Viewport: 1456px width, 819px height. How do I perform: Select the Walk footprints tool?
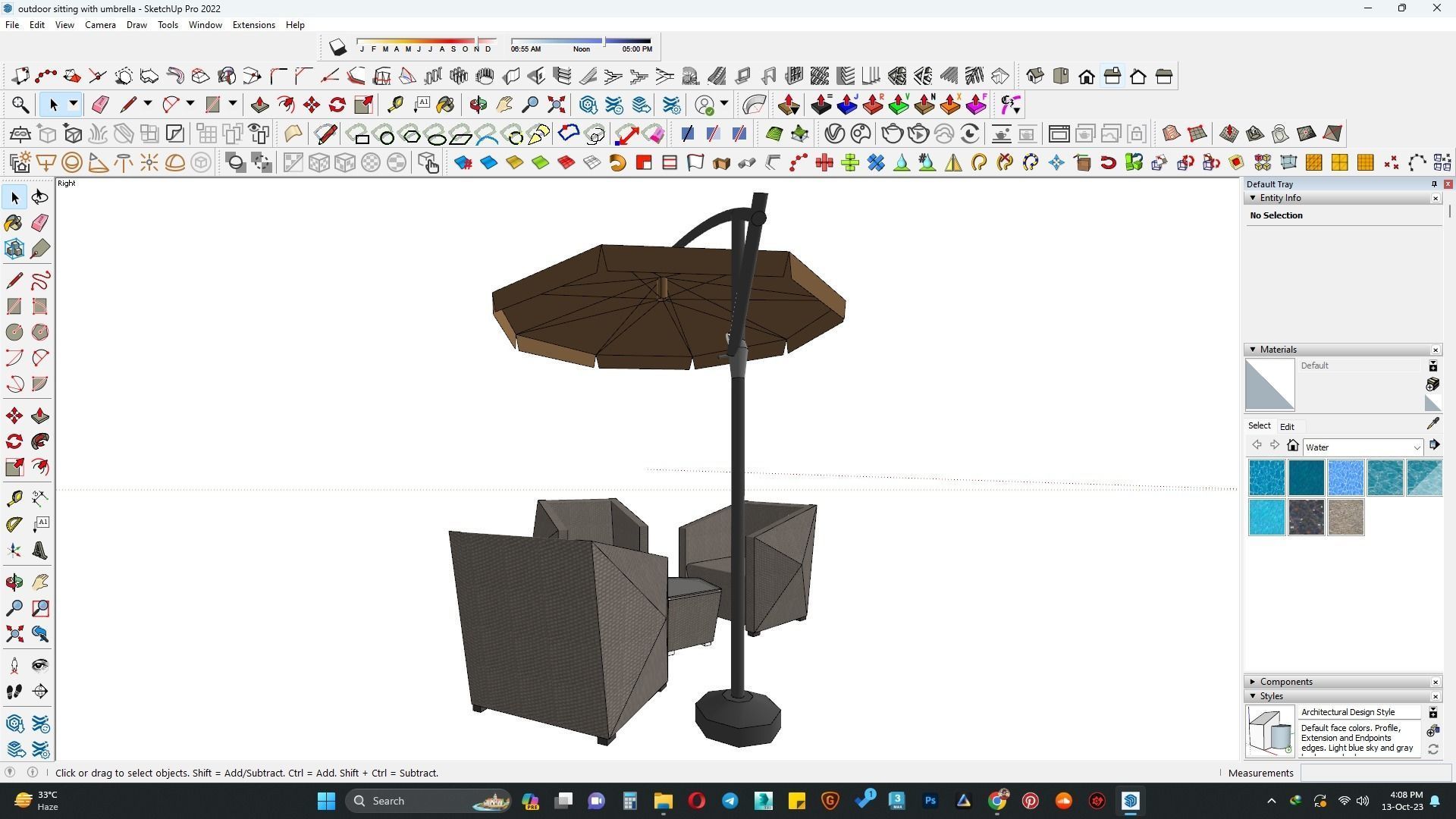[x=14, y=692]
